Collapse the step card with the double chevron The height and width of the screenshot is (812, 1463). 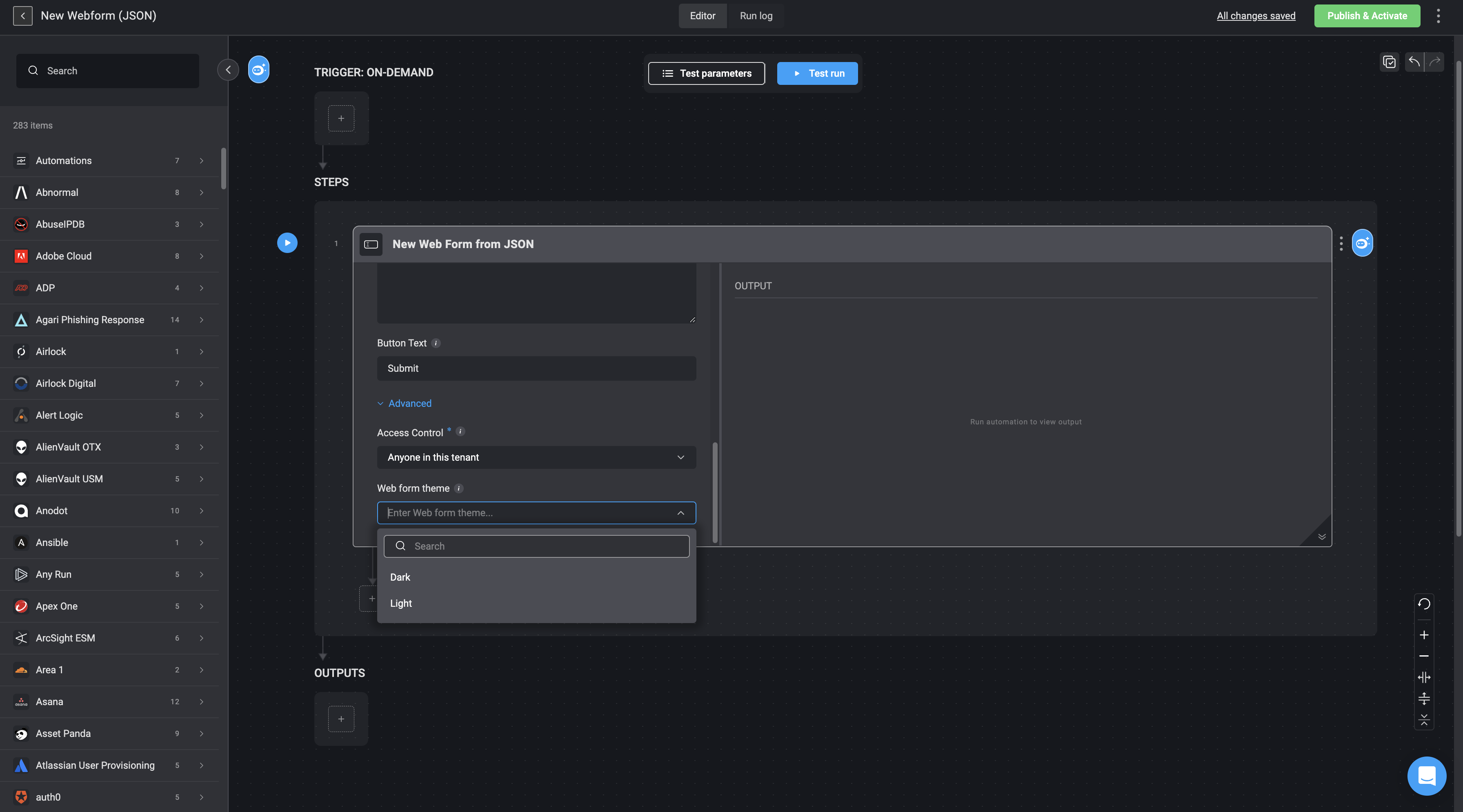coord(1322,537)
